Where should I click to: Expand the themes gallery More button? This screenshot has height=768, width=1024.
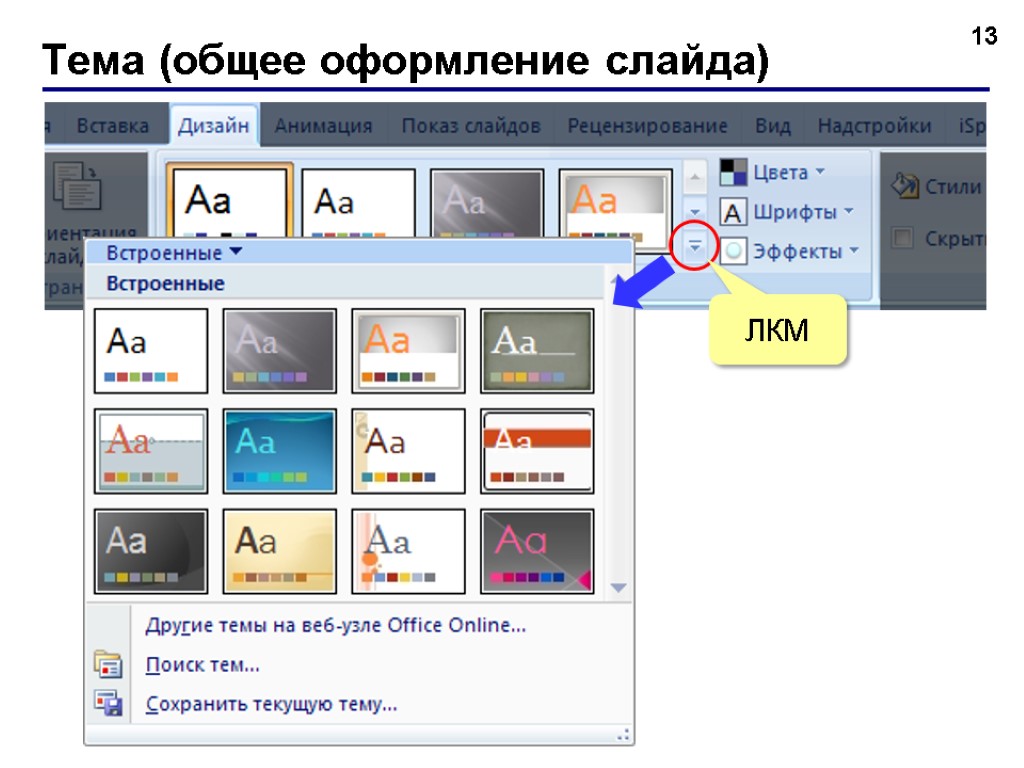[x=695, y=246]
